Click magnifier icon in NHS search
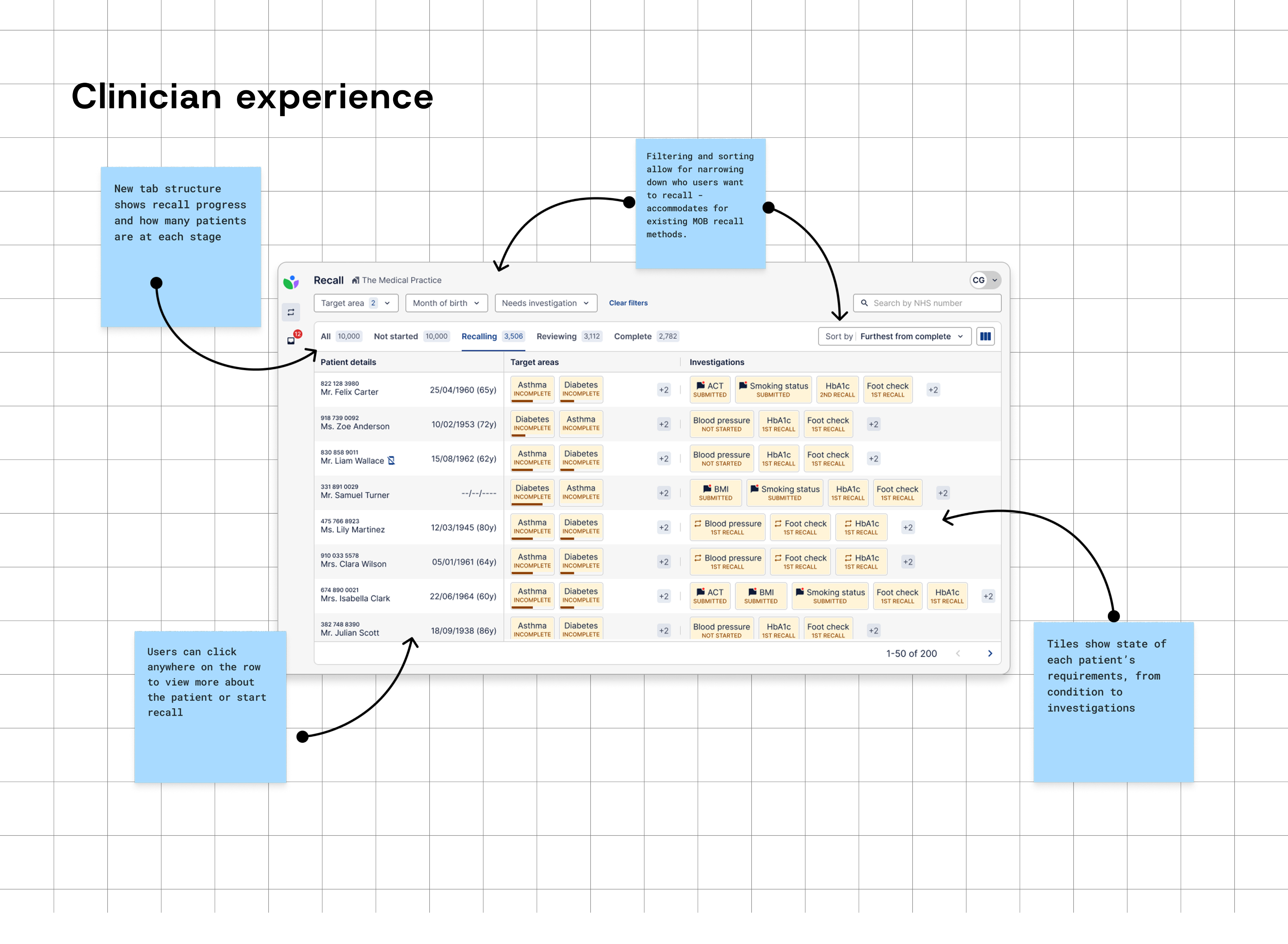 tap(864, 303)
